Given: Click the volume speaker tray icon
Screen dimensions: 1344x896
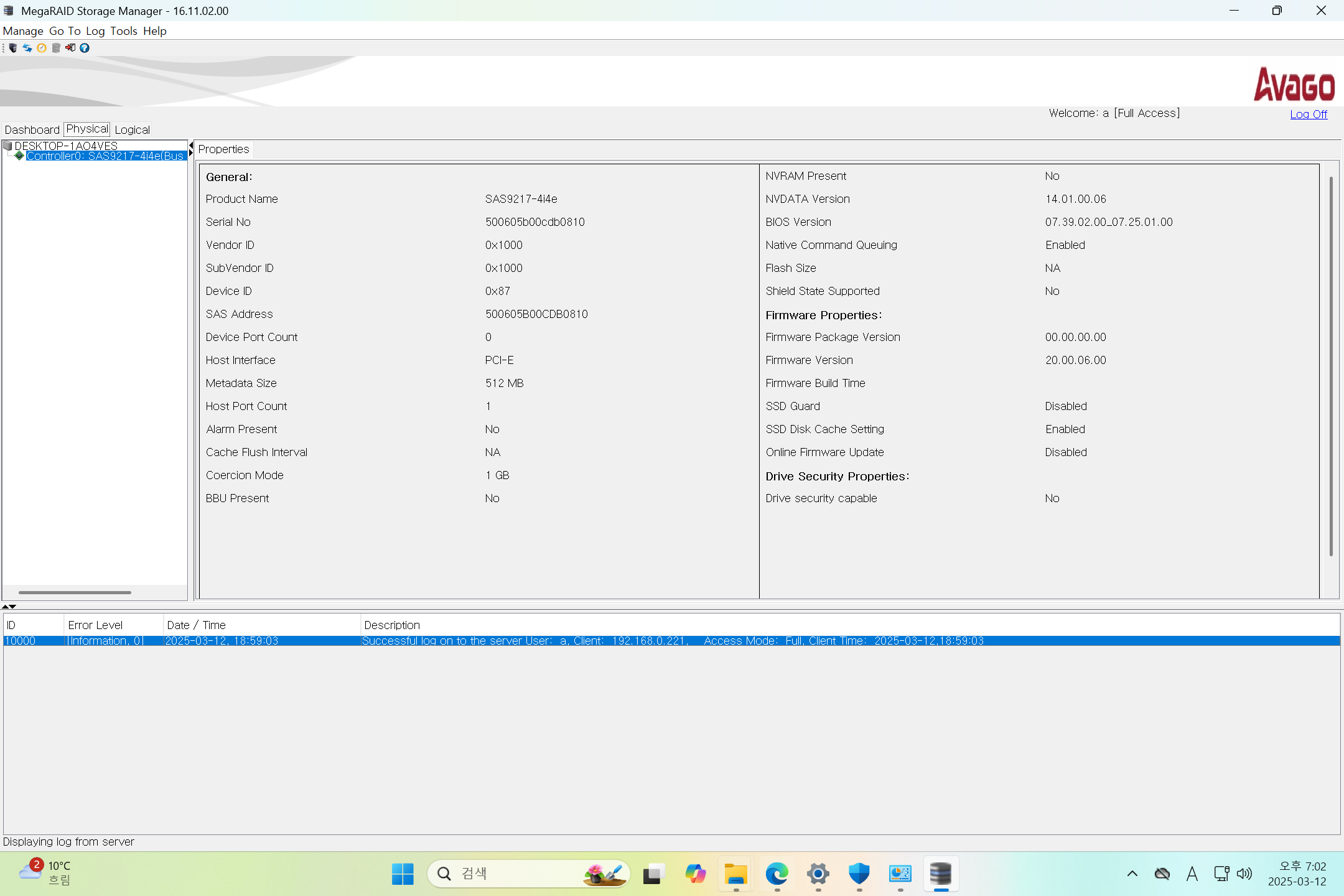Looking at the screenshot, I should (x=1244, y=874).
